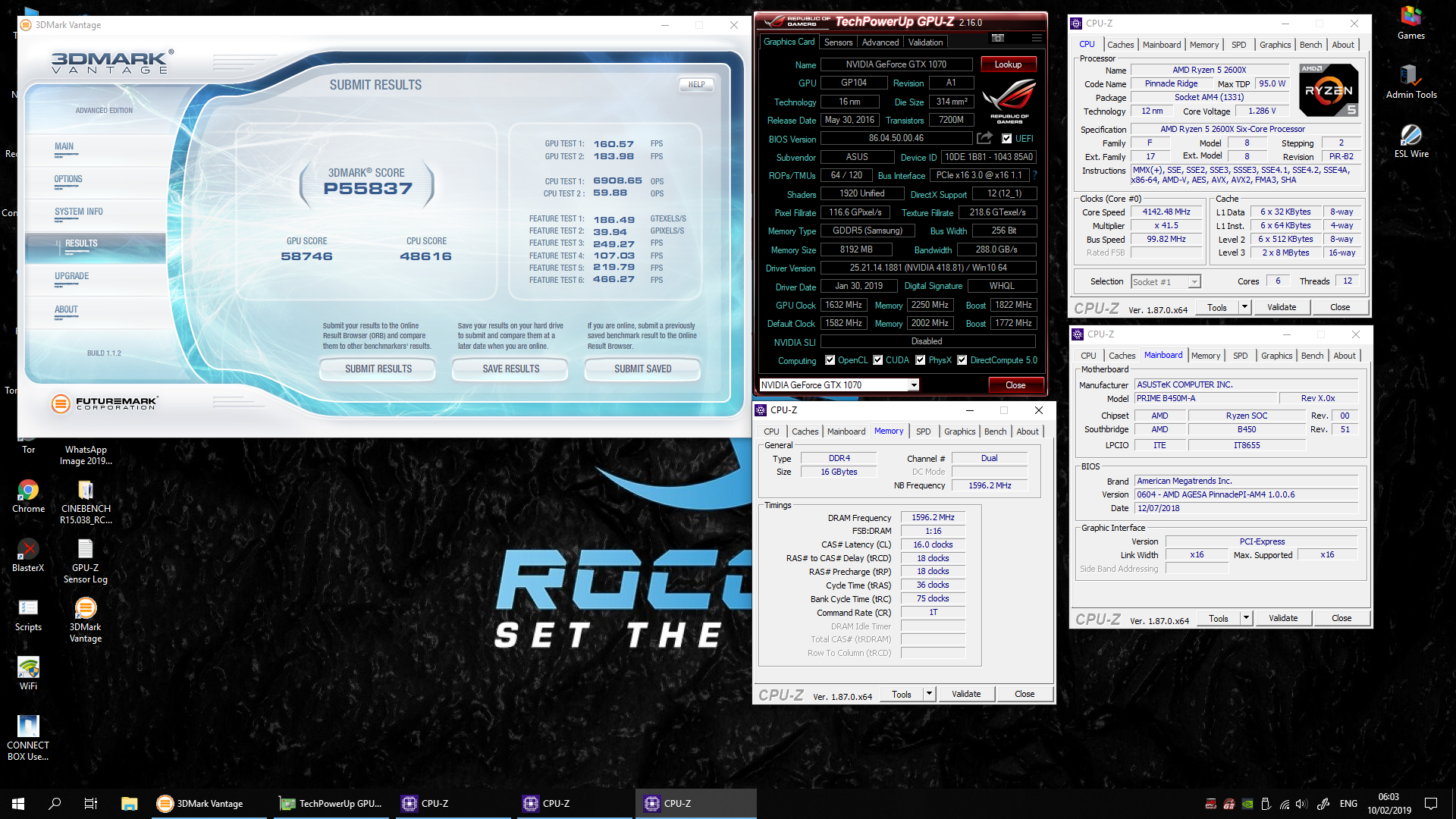Select the CONNECT BOX desktop icon

pos(28,739)
